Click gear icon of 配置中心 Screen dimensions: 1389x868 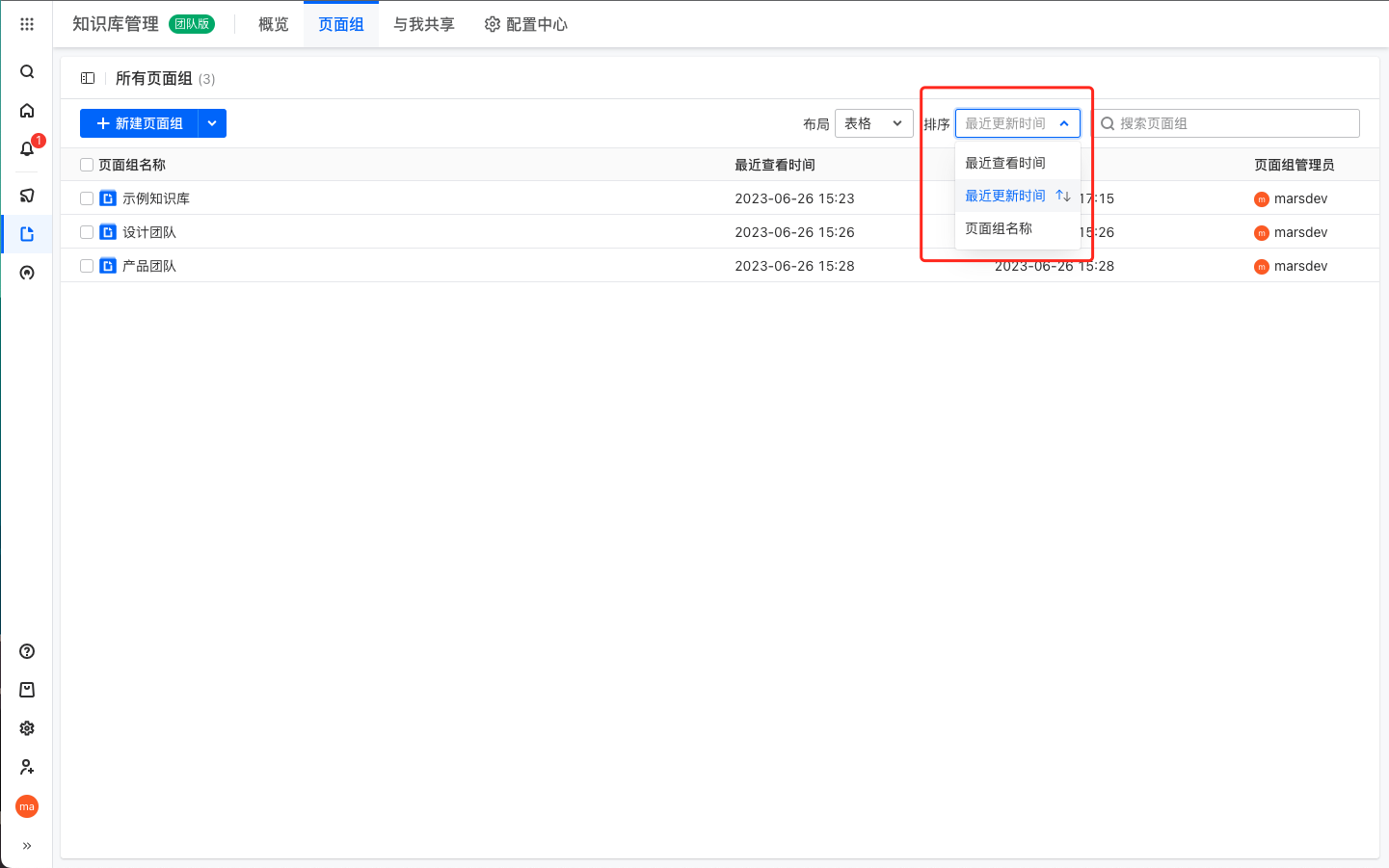click(x=493, y=24)
